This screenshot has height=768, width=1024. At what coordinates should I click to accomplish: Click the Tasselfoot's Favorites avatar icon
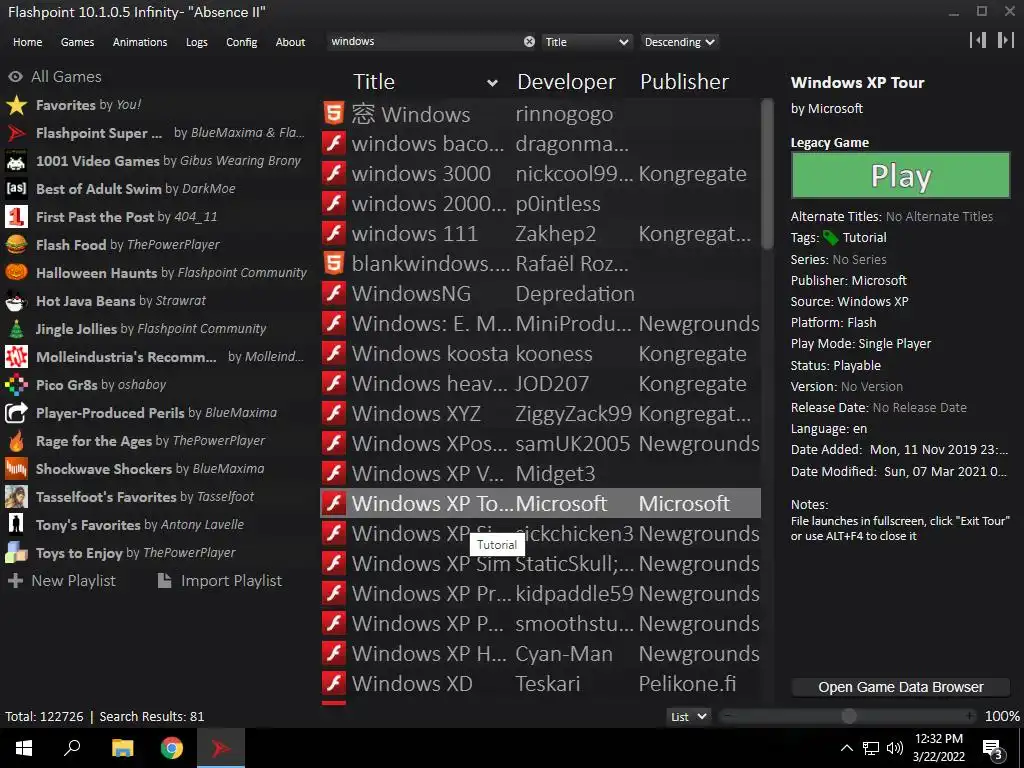pos(16,497)
